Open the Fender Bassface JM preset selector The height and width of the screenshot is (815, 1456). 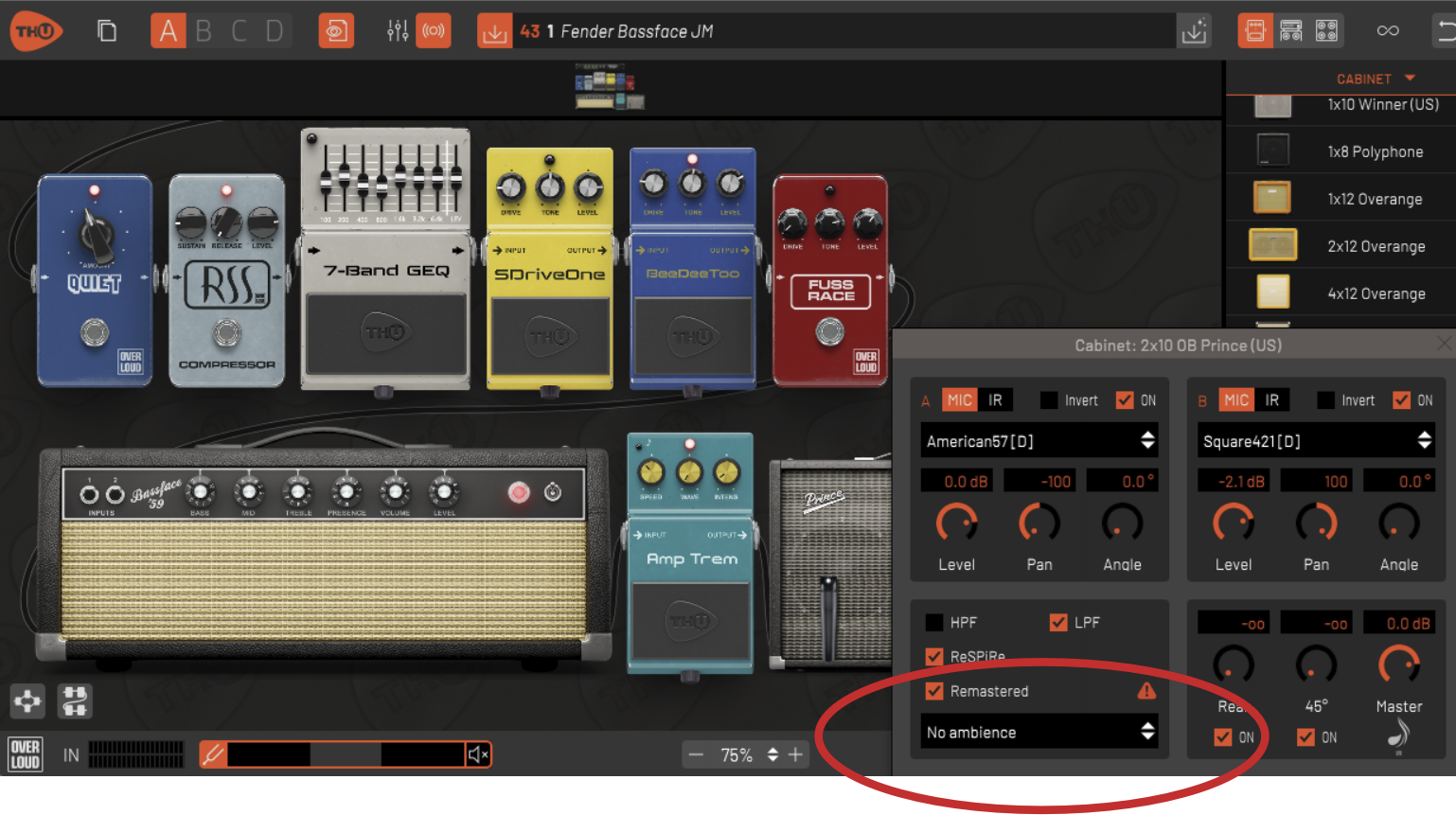coord(843,31)
